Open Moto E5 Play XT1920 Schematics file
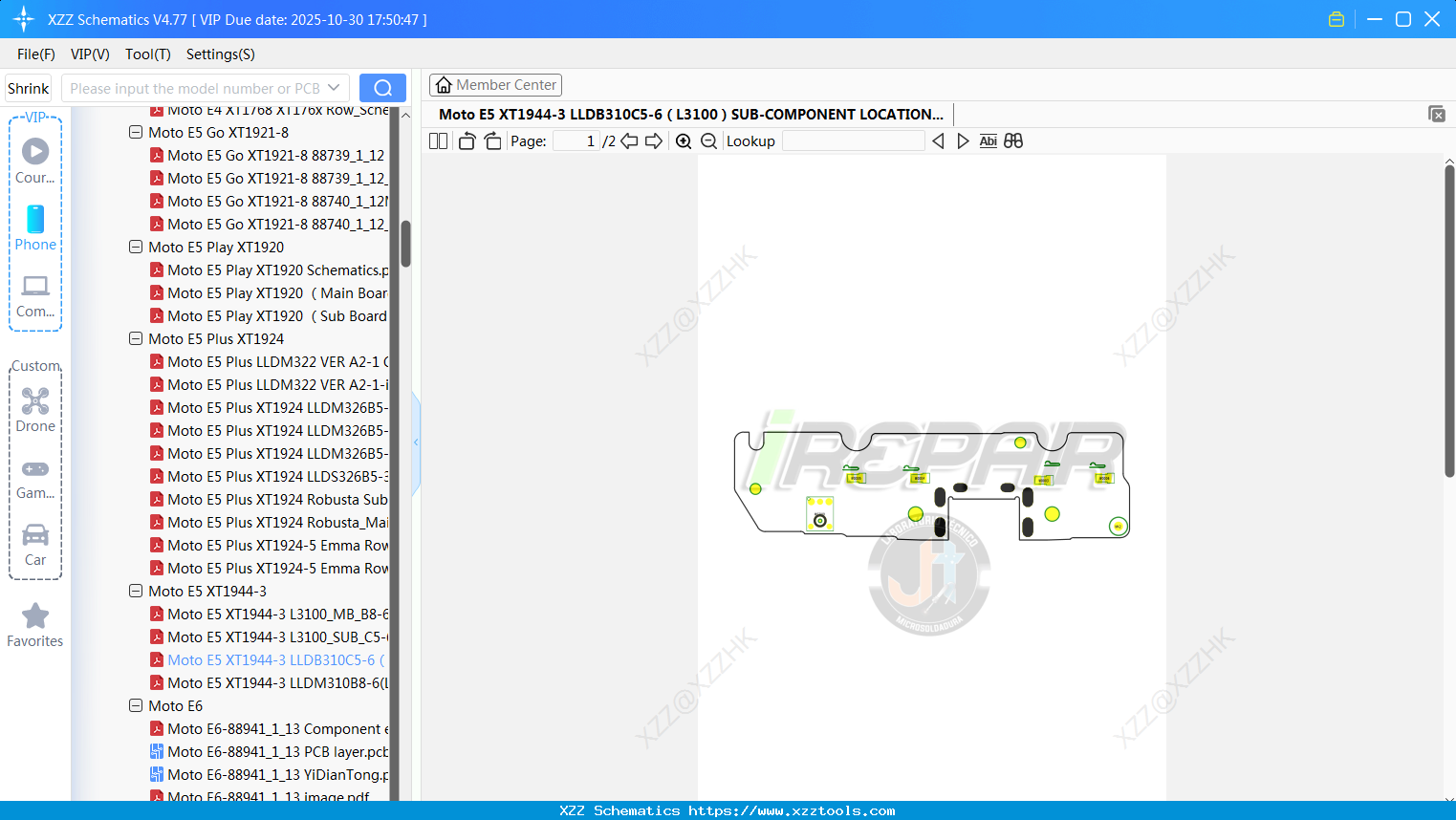The image size is (1456, 820). [271, 270]
